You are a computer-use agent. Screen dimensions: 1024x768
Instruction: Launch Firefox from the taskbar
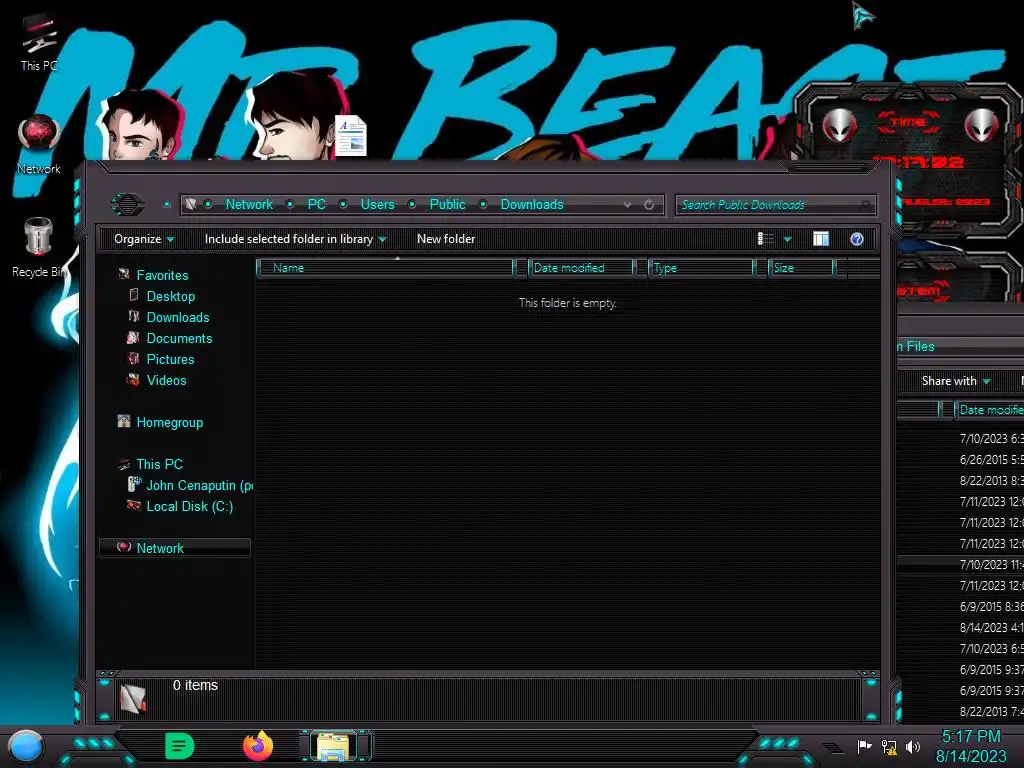tap(258, 746)
